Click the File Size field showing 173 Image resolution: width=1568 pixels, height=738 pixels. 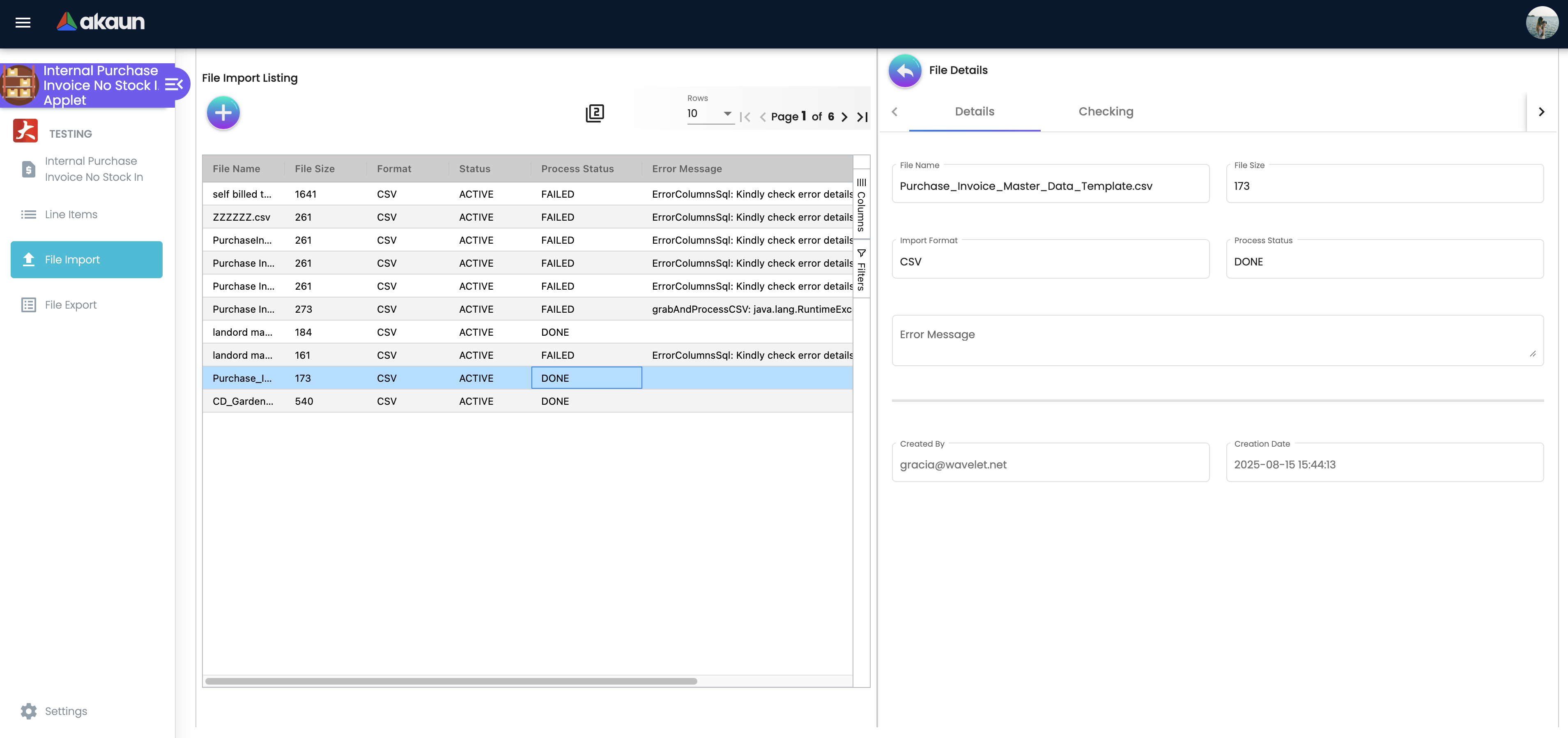pyautogui.click(x=1384, y=184)
